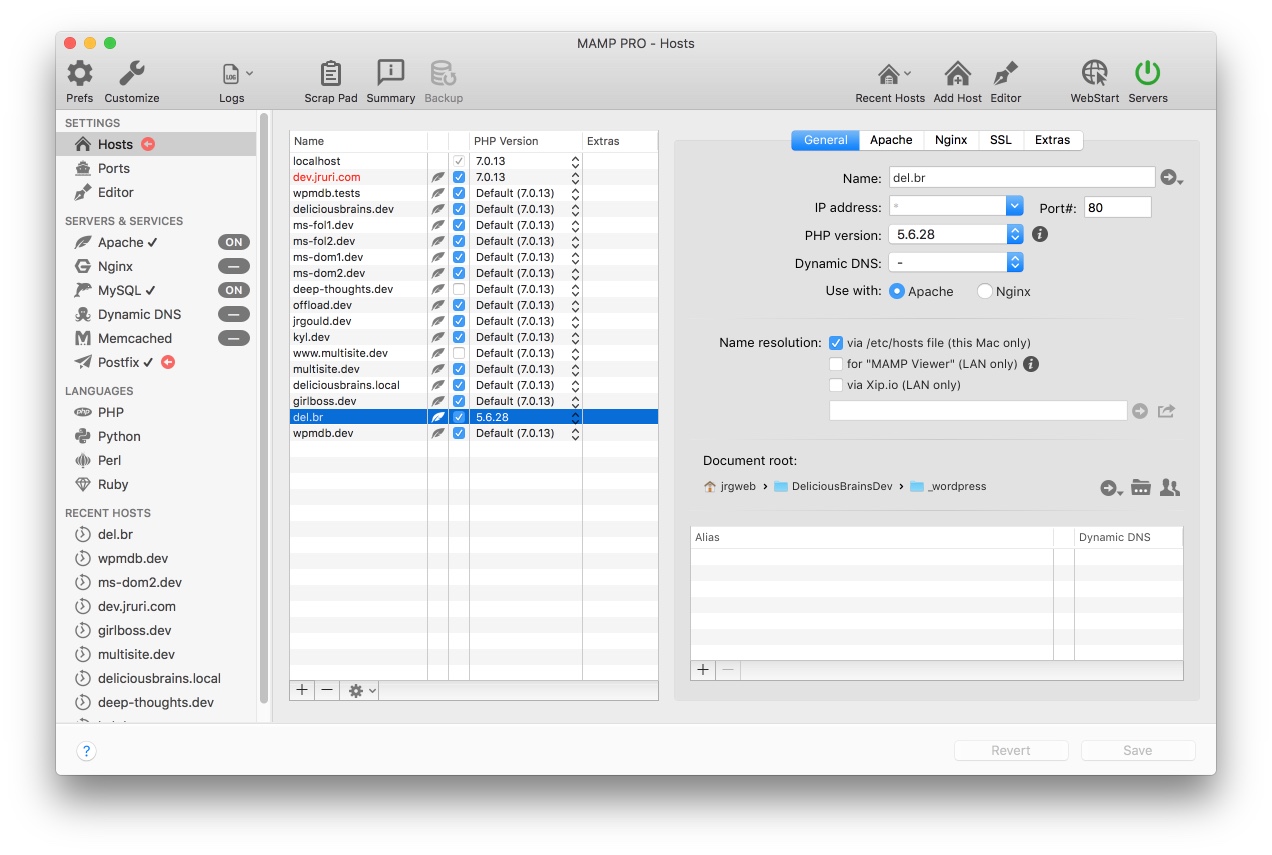Open the hosts list gear menu
This screenshot has width=1272, height=855.
[359, 690]
